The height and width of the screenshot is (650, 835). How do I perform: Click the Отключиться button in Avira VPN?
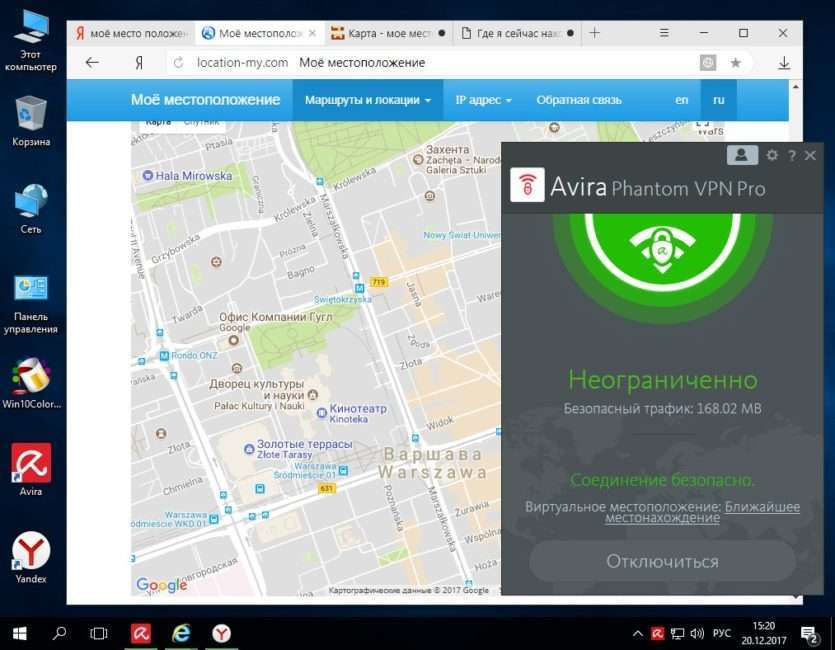(662, 561)
